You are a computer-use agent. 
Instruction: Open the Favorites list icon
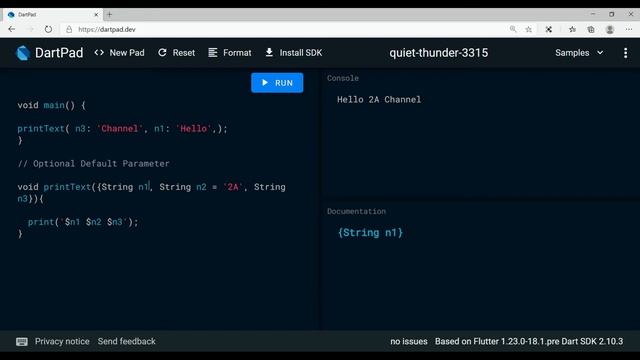[572, 29]
